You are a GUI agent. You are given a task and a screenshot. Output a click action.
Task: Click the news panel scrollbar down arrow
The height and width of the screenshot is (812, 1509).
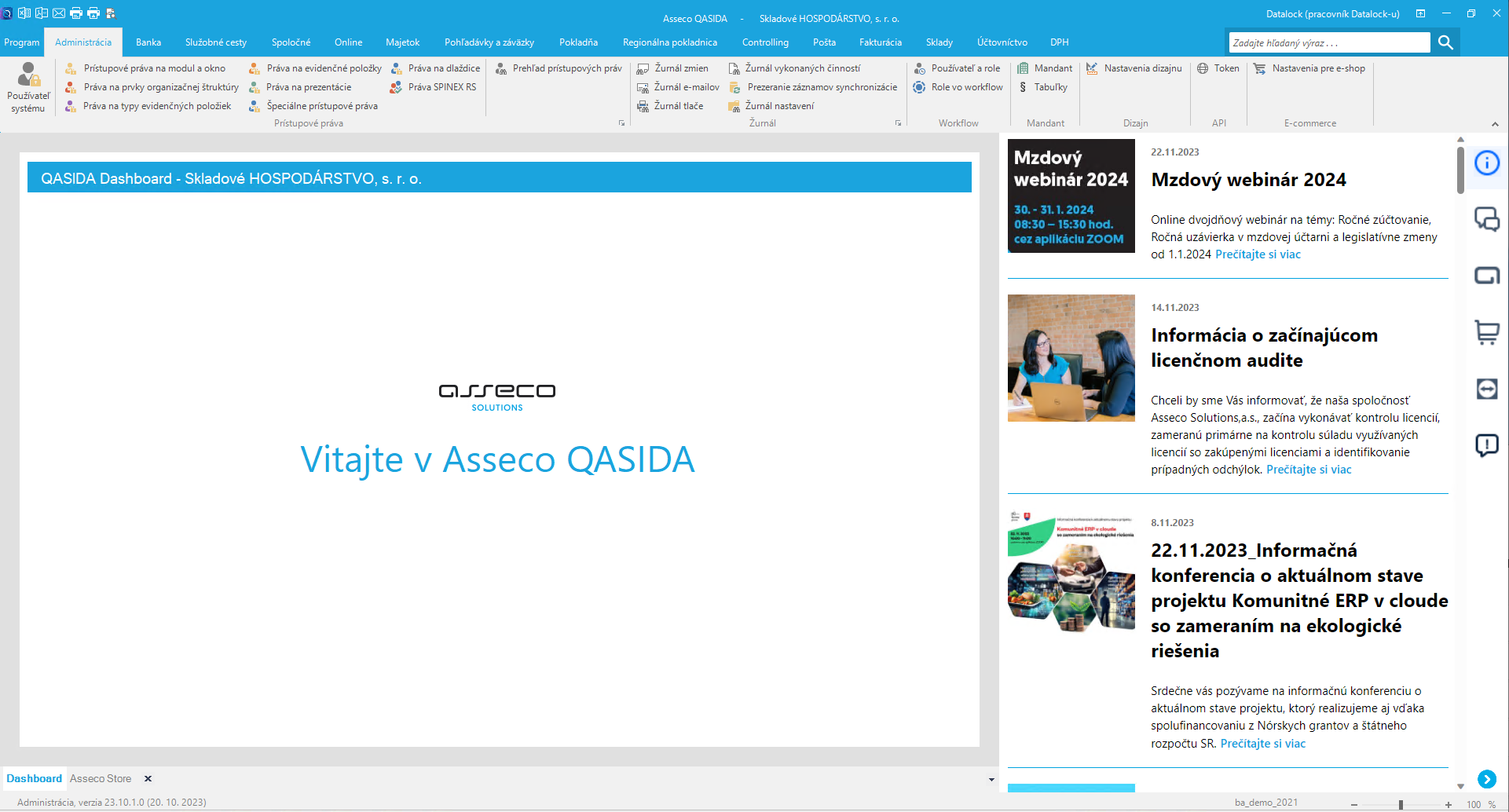pos(1460,785)
